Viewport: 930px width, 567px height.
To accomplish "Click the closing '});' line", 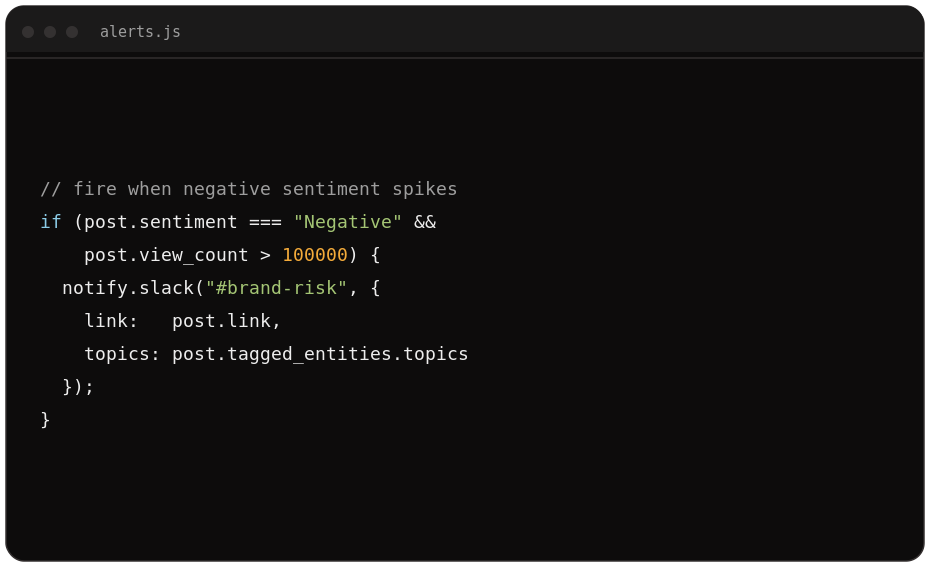I will point(78,387).
